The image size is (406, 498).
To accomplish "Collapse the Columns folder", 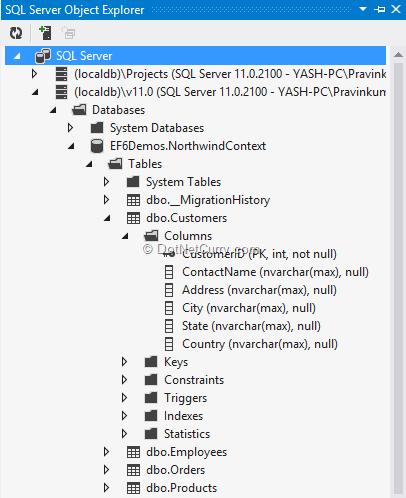I will point(125,236).
